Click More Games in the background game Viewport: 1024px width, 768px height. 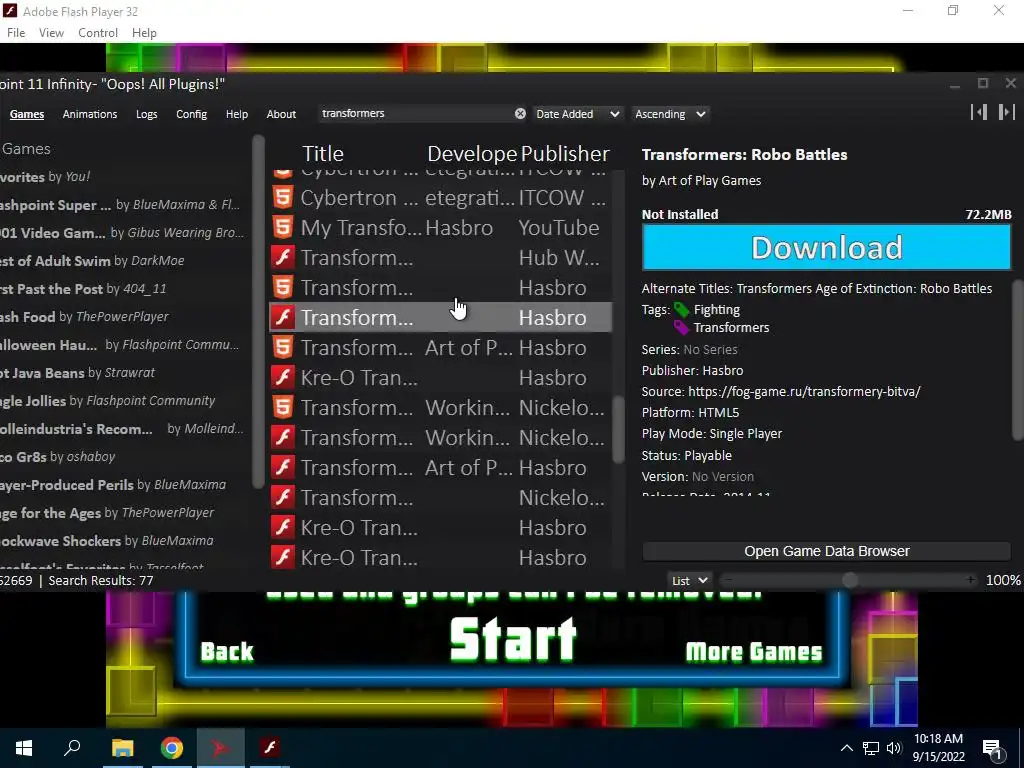point(754,651)
